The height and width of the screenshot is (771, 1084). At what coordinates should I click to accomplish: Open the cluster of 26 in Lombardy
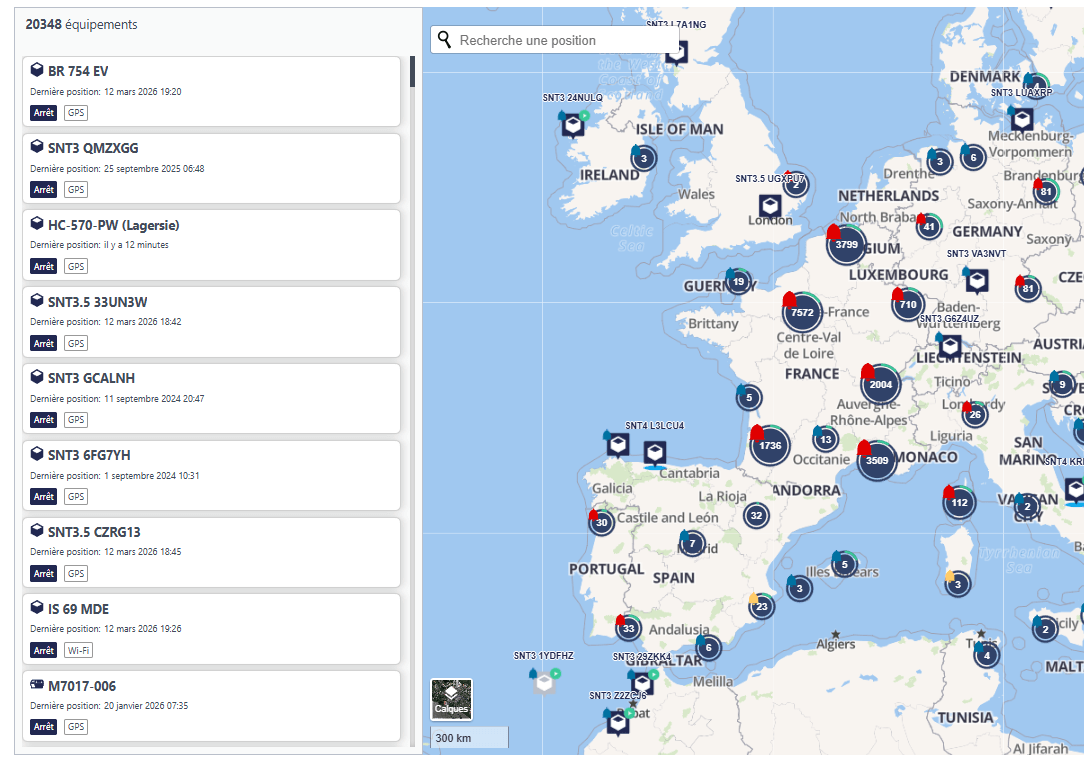(975, 415)
